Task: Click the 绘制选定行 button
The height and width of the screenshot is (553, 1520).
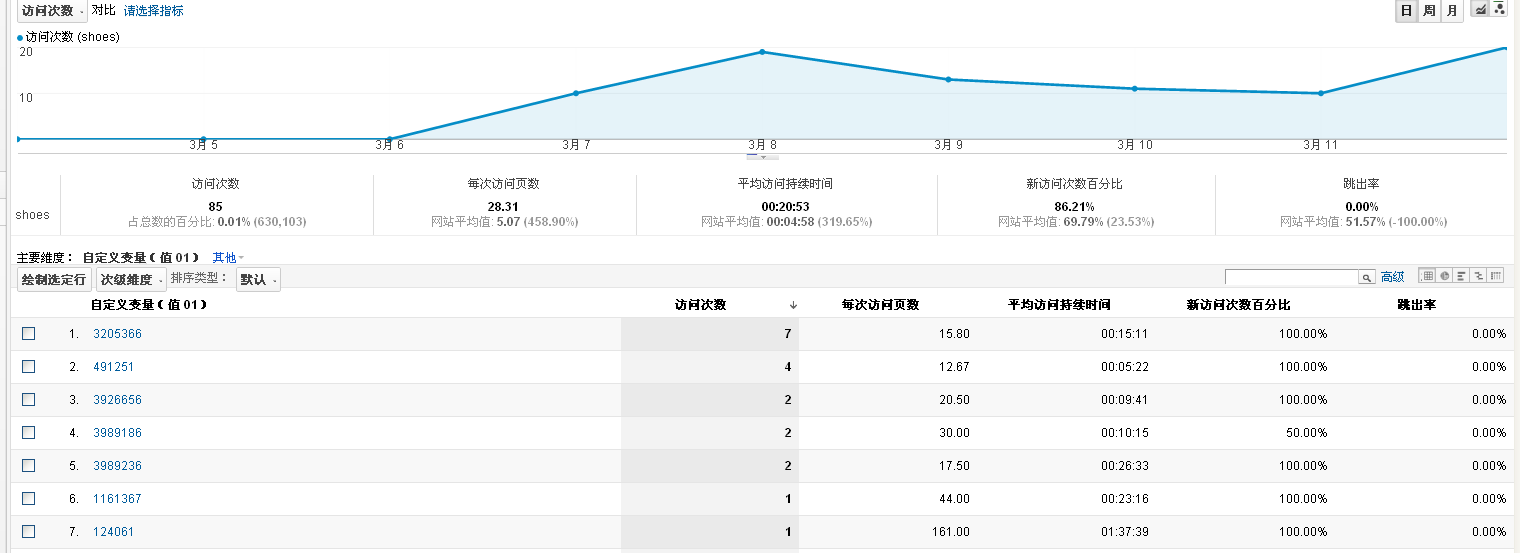Action: pos(54,280)
